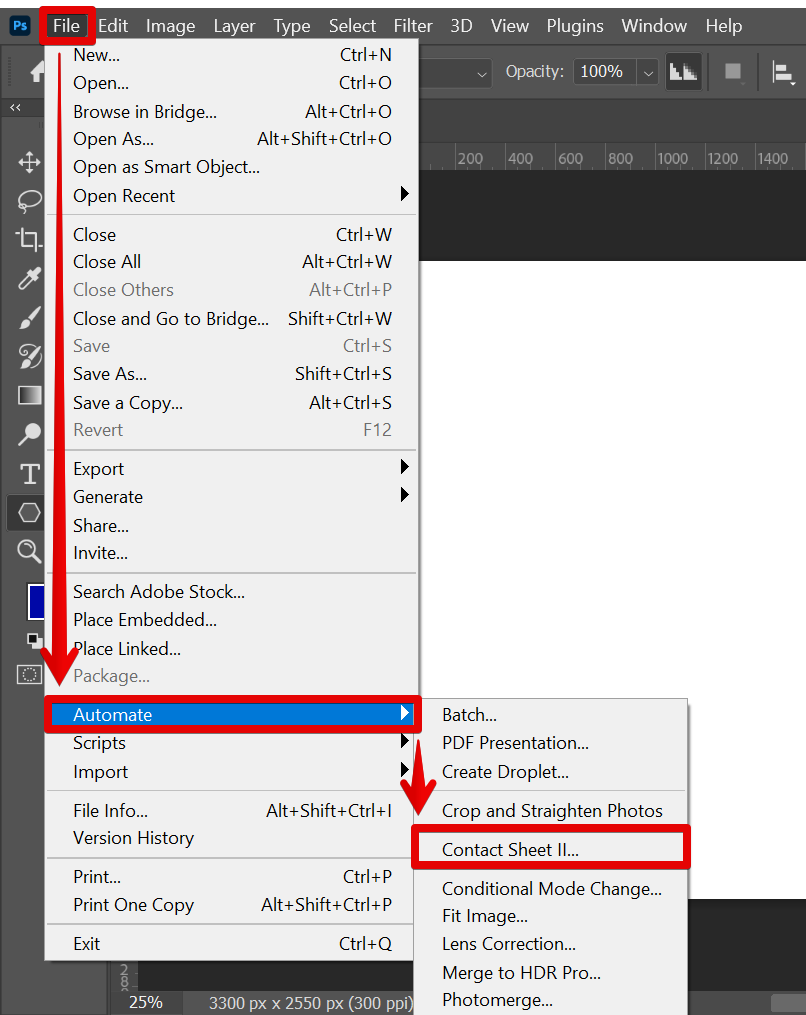Click the Photoshop Ps logo icon

20,26
